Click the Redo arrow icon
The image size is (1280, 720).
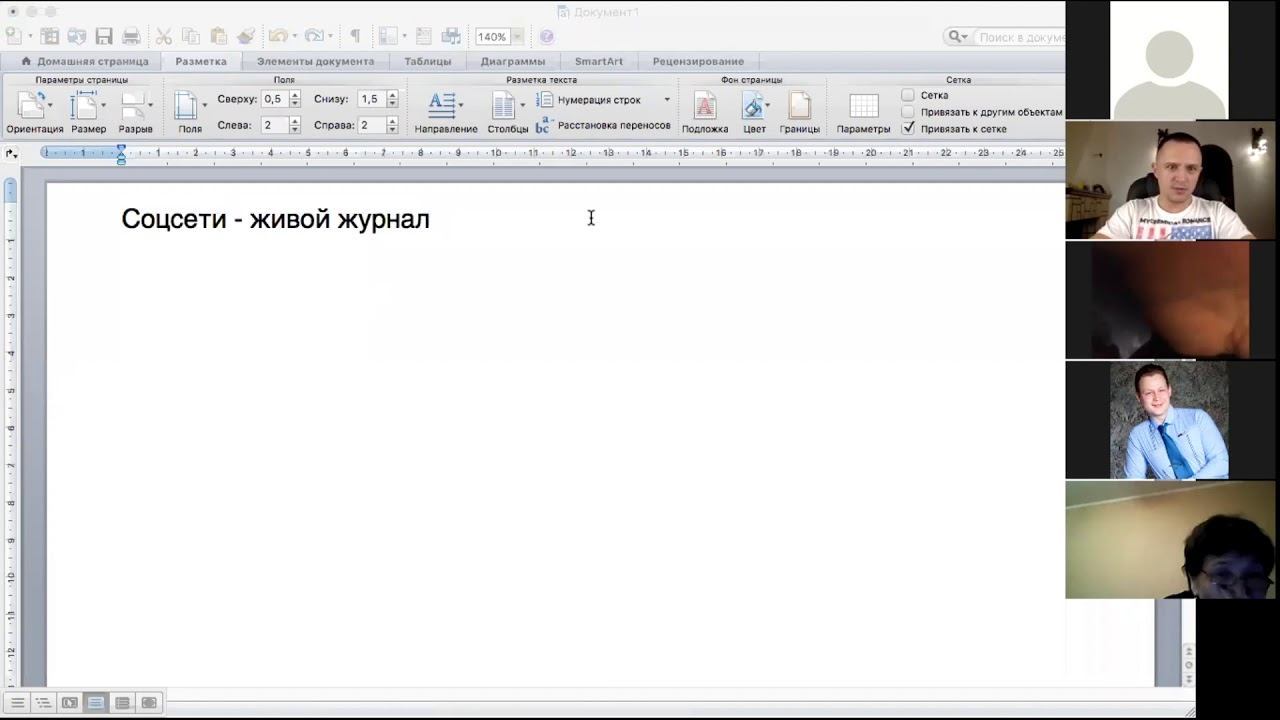313,36
